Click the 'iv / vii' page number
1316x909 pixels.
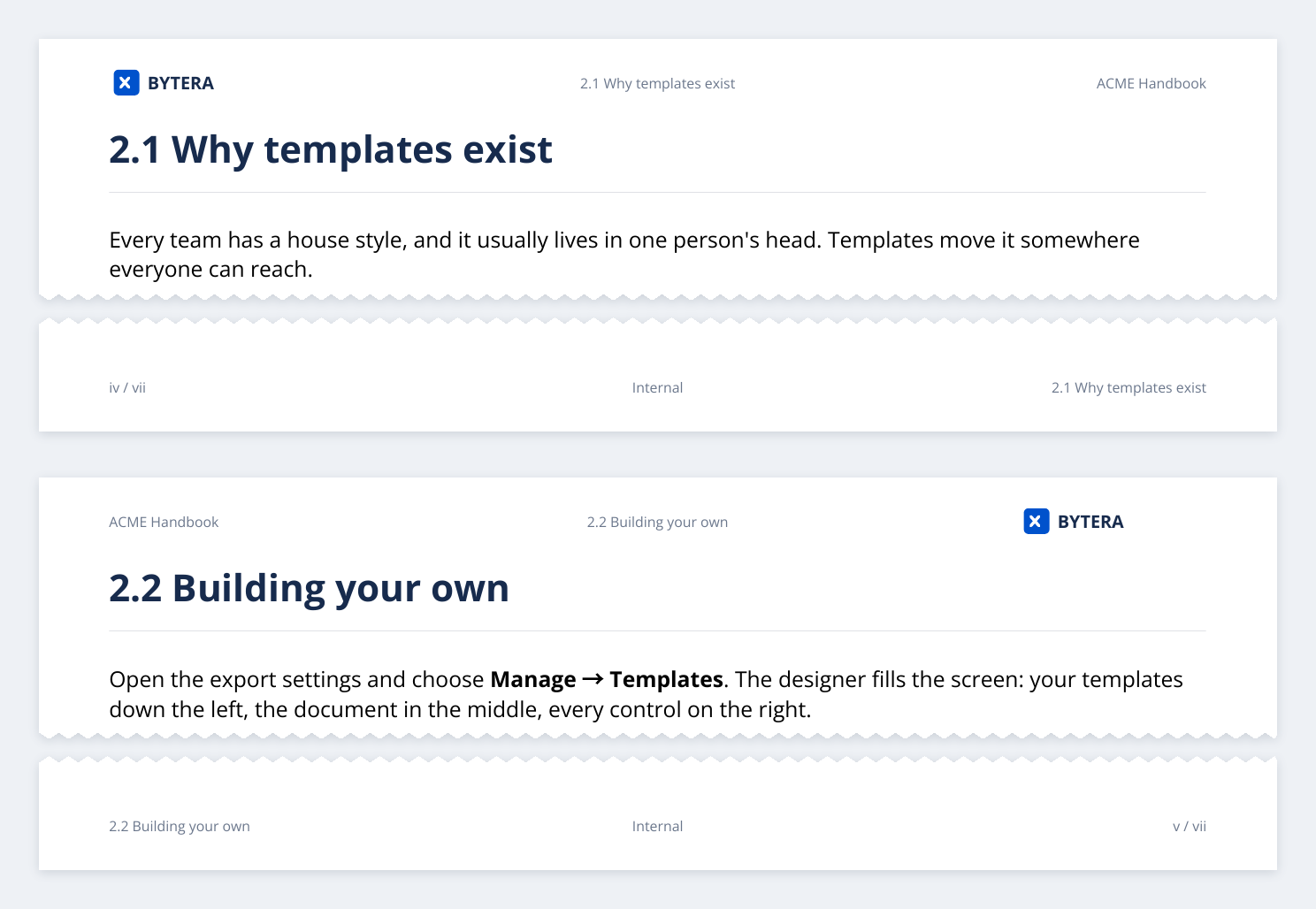coord(127,387)
